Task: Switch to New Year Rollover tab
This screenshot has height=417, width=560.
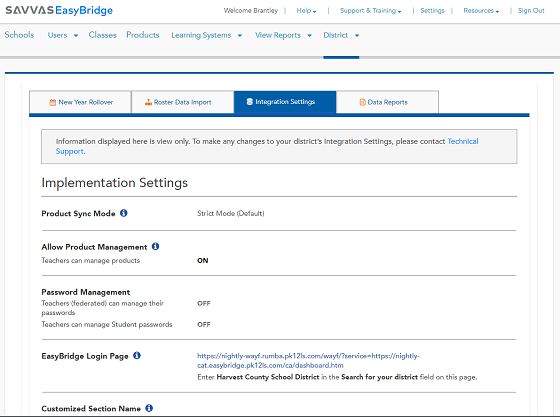Action: (x=80, y=102)
